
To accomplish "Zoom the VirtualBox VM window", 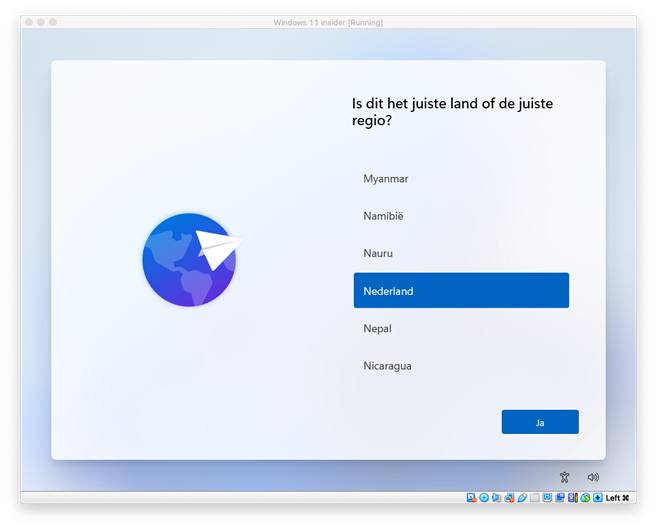I will 53,22.
